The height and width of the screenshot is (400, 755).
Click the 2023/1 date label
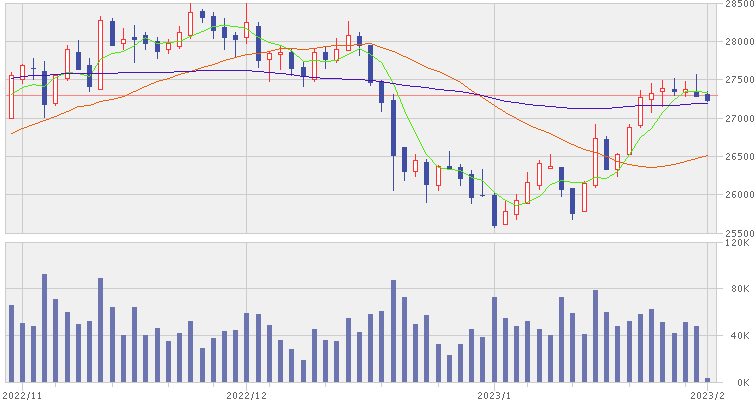coord(495,395)
